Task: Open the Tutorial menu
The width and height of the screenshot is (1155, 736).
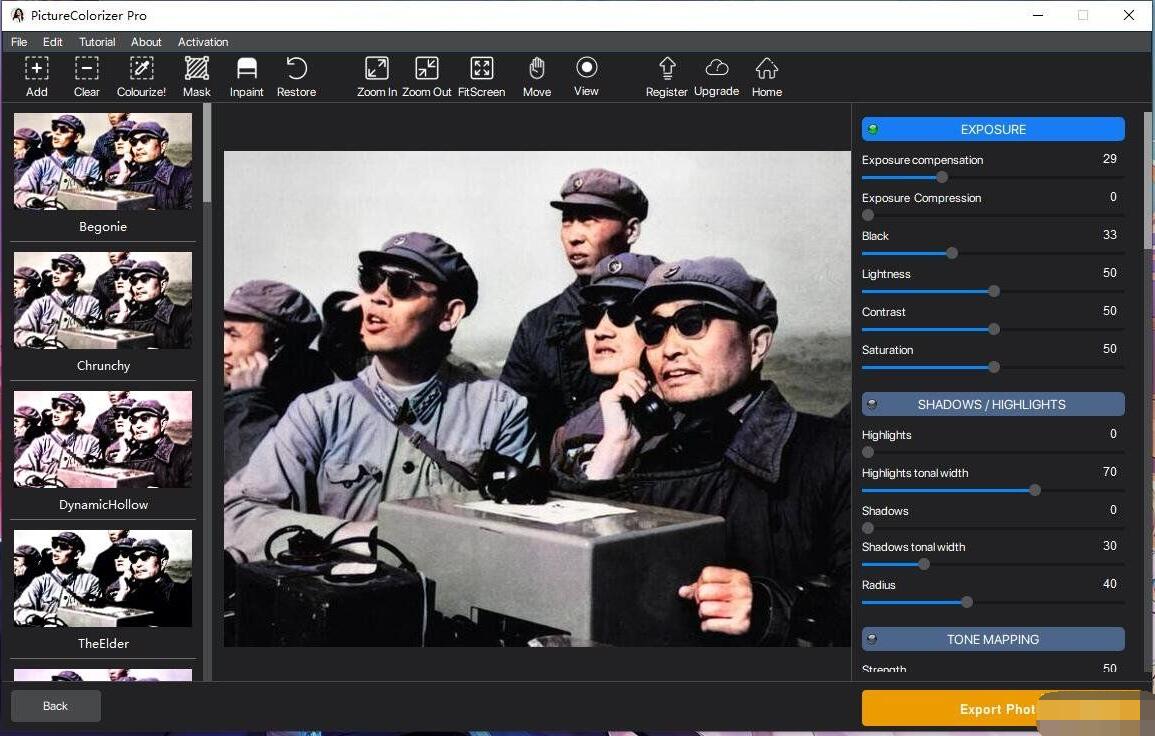Action: [x=97, y=42]
